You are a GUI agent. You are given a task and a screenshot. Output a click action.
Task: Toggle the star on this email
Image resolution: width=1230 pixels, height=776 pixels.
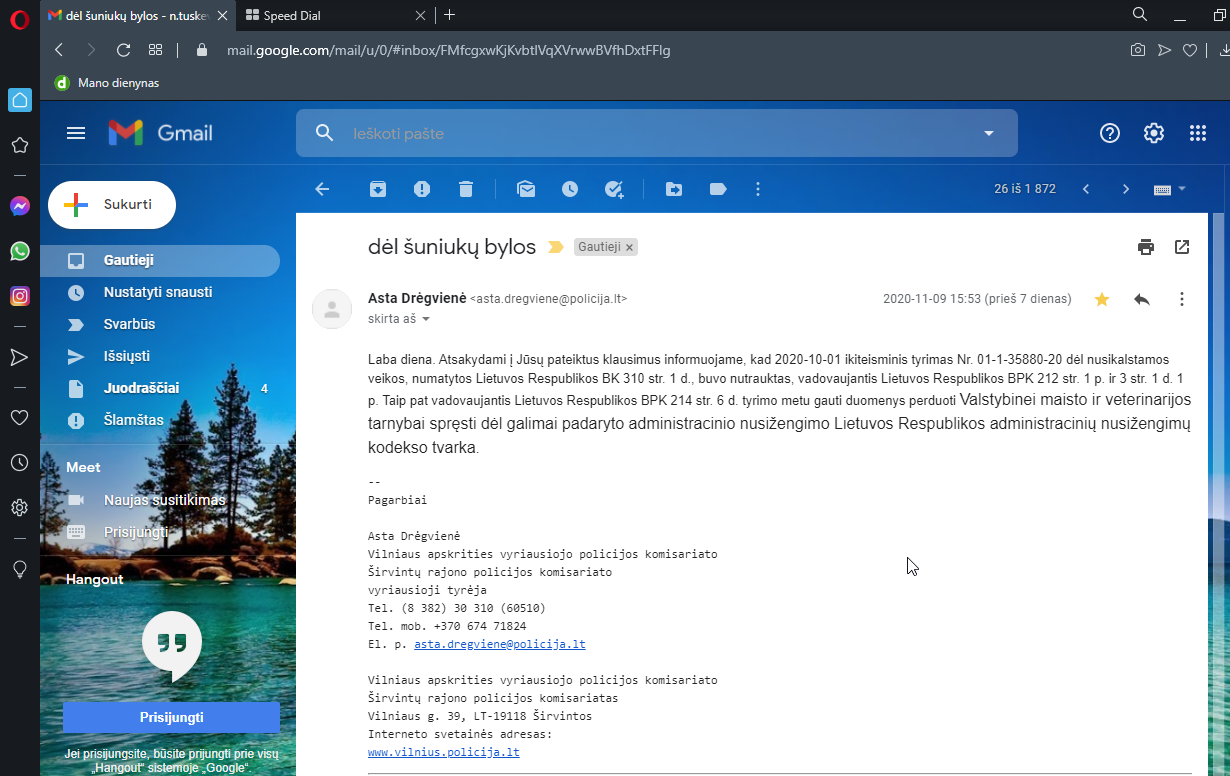pyautogui.click(x=1102, y=299)
